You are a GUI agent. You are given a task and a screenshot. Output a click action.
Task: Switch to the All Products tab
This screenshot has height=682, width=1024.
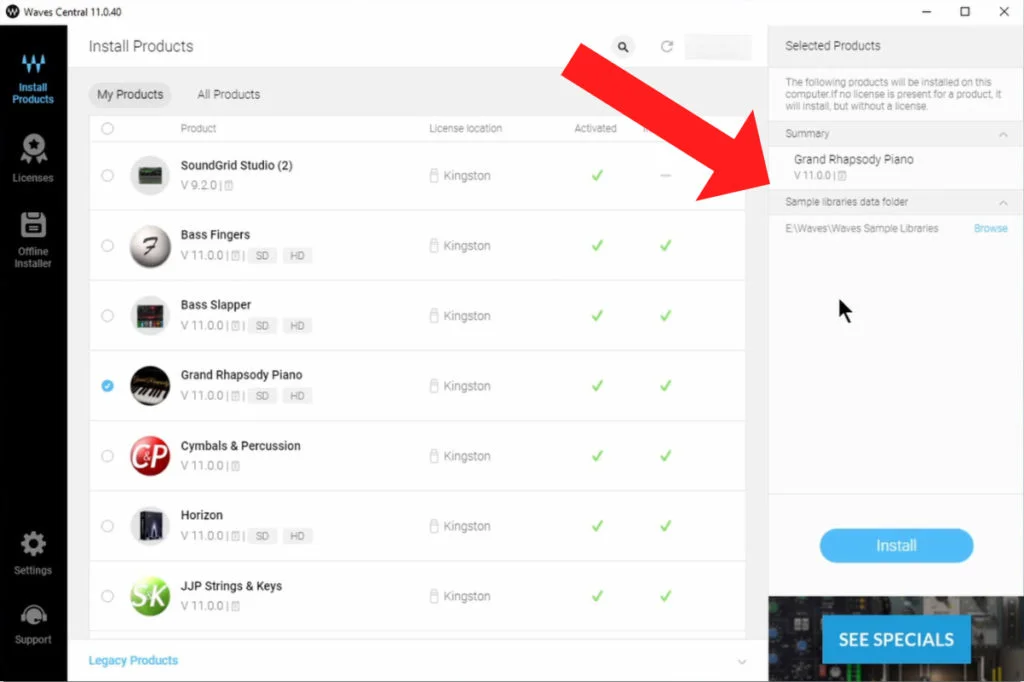pyautogui.click(x=229, y=95)
